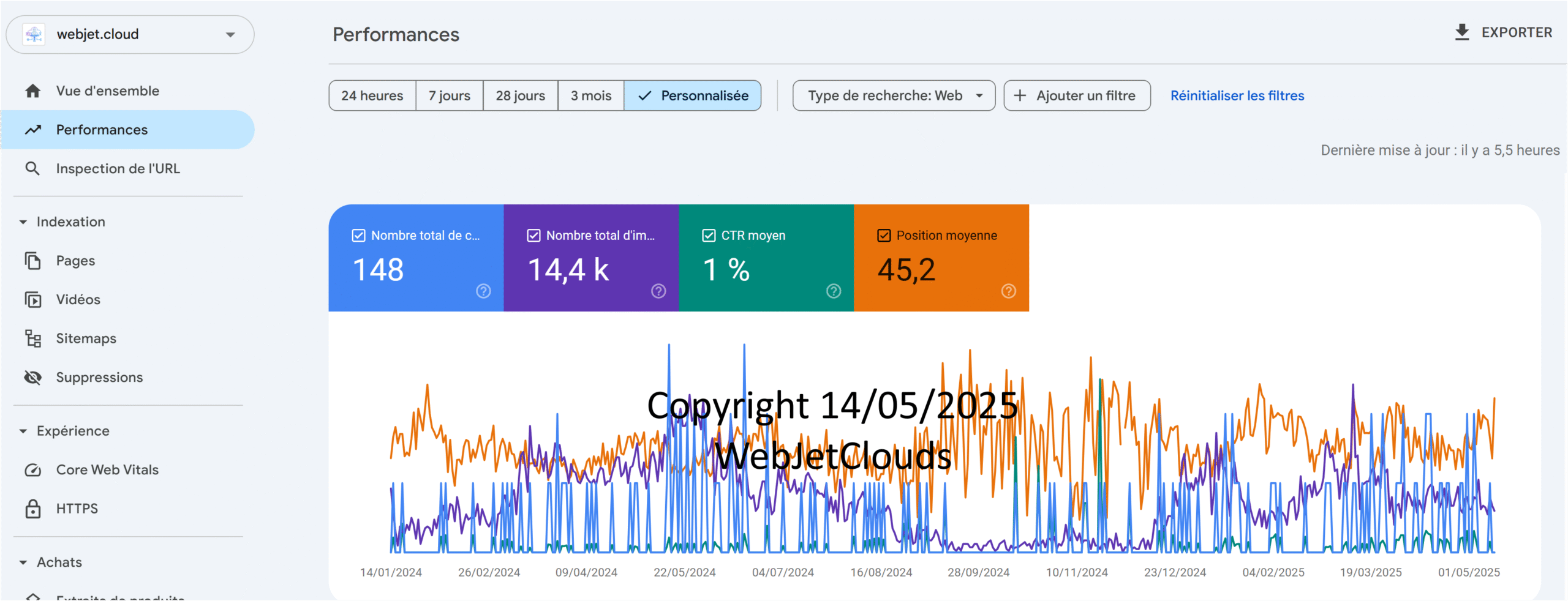
Task: Open the Type de recherche: Web dropdown
Action: (x=894, y=95)
